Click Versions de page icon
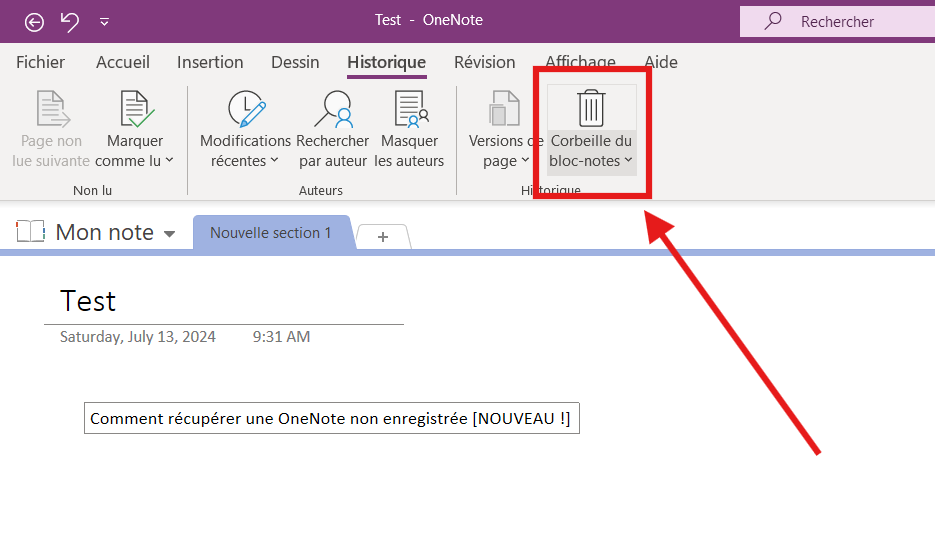The width and height of the screenshot is (935, 557). click(504, 109)
